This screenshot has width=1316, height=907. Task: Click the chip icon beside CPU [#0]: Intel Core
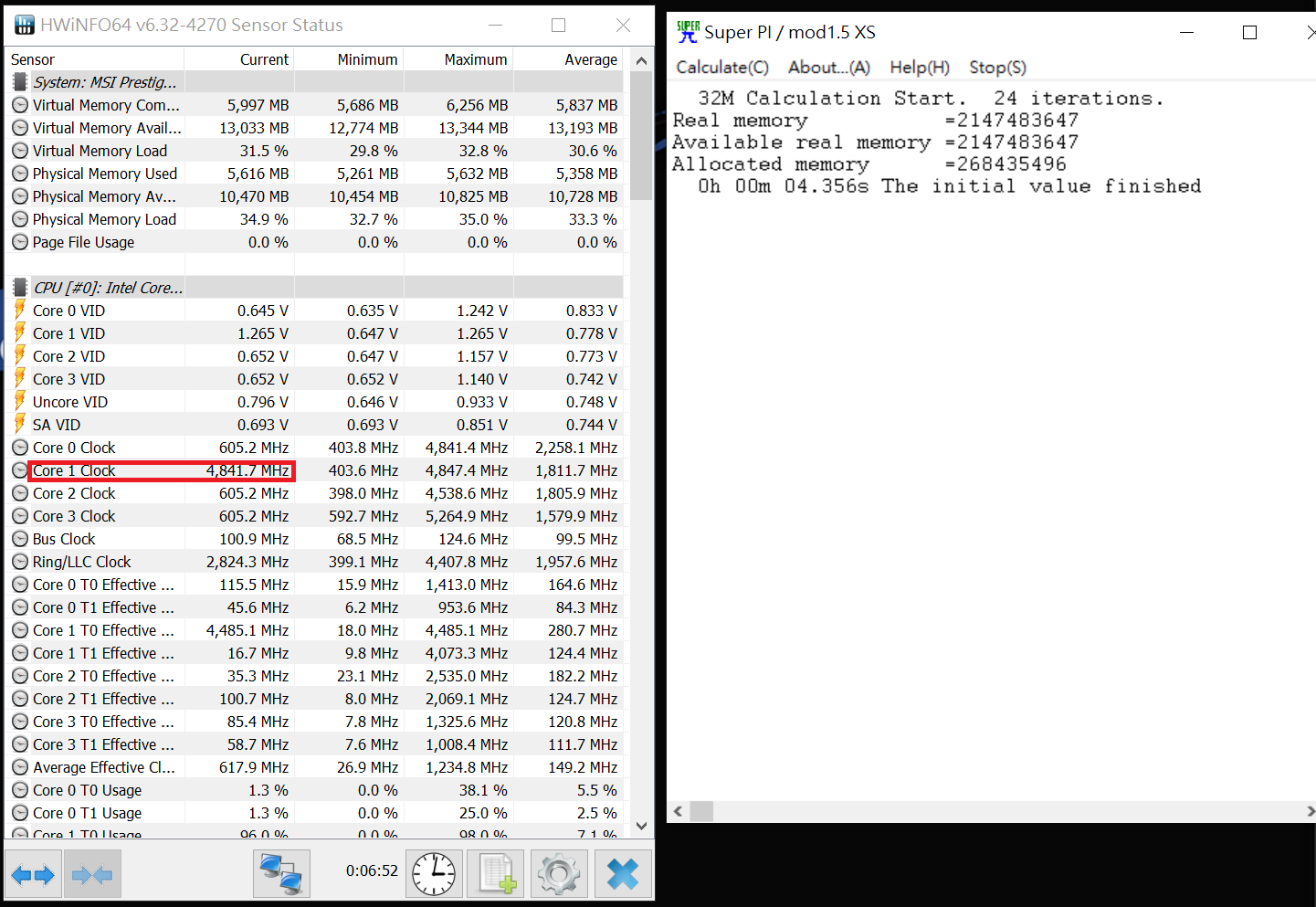[x=20, y=288]
